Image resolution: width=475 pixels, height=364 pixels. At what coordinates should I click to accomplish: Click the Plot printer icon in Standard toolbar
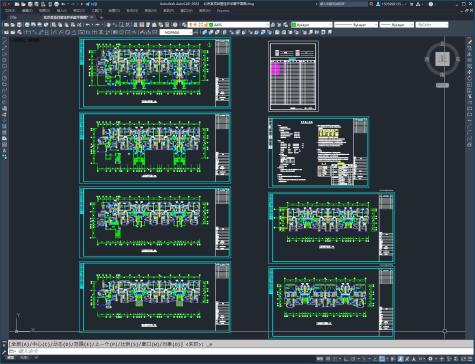click(27, 25)
